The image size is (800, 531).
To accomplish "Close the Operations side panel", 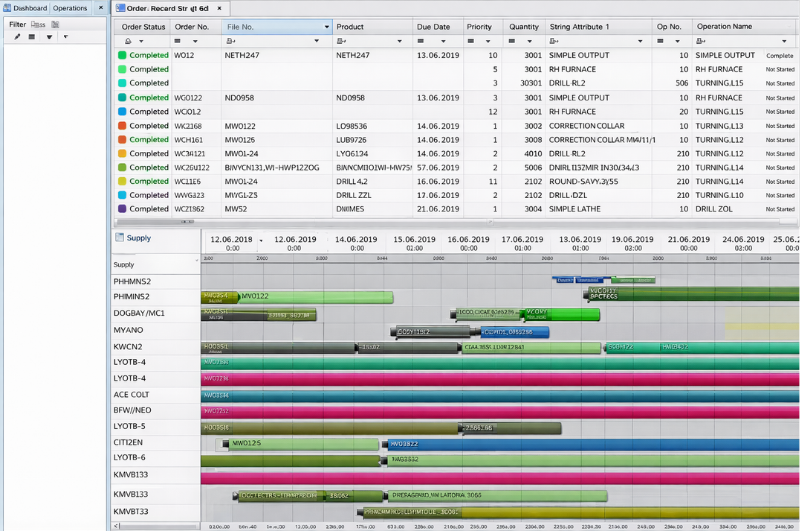I will coord(101,8).
